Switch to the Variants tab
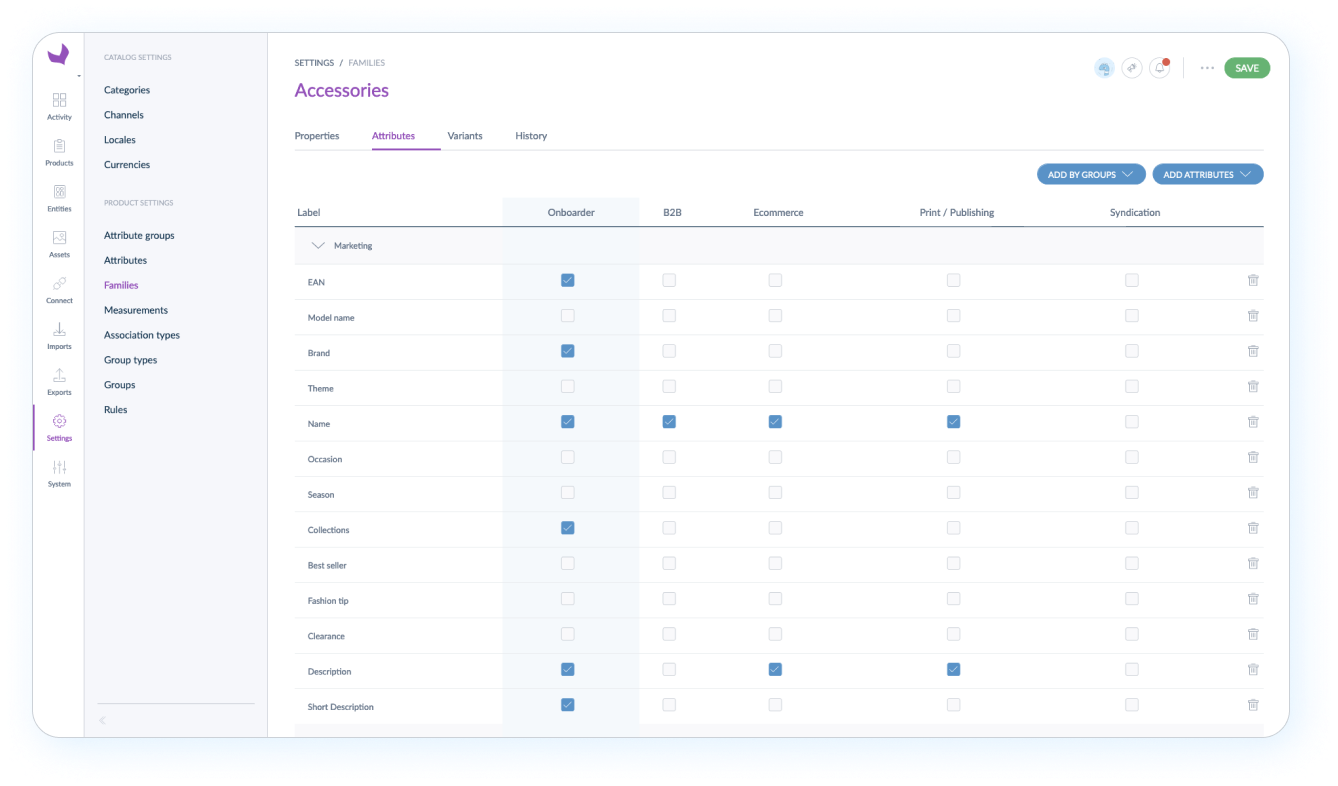 (465, 135)
